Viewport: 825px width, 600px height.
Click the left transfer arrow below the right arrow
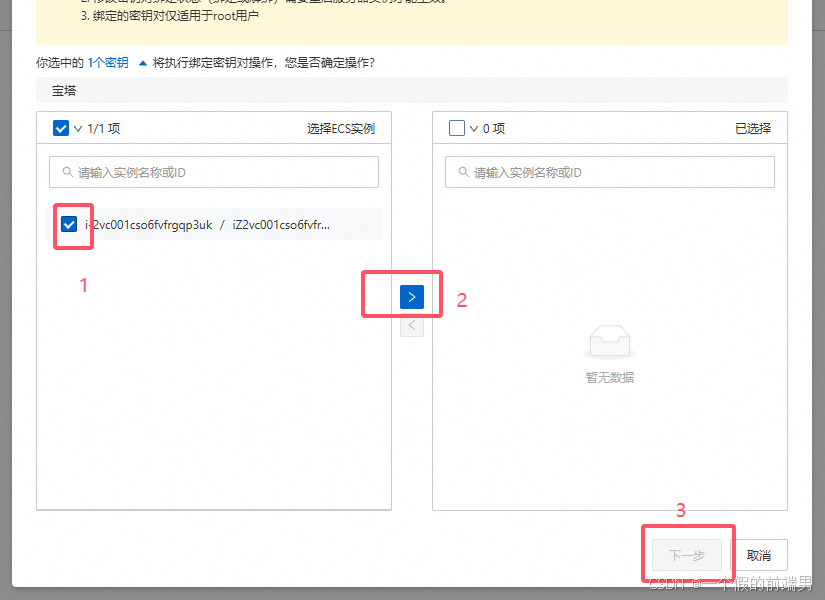click(411, 325)
